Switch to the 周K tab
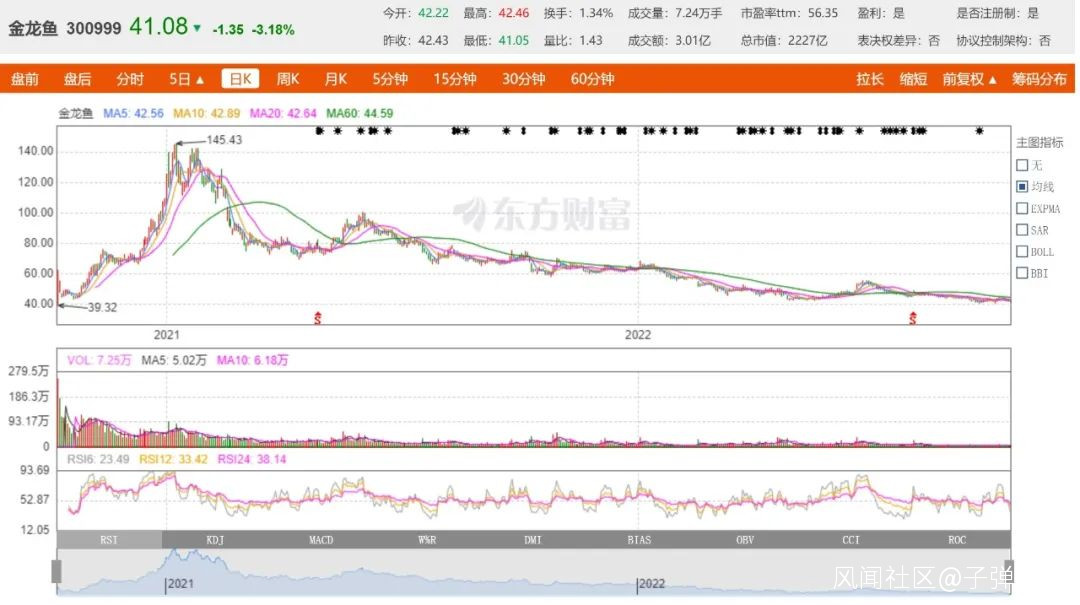Screen dimensions: 1080x605 click(288, 79)
